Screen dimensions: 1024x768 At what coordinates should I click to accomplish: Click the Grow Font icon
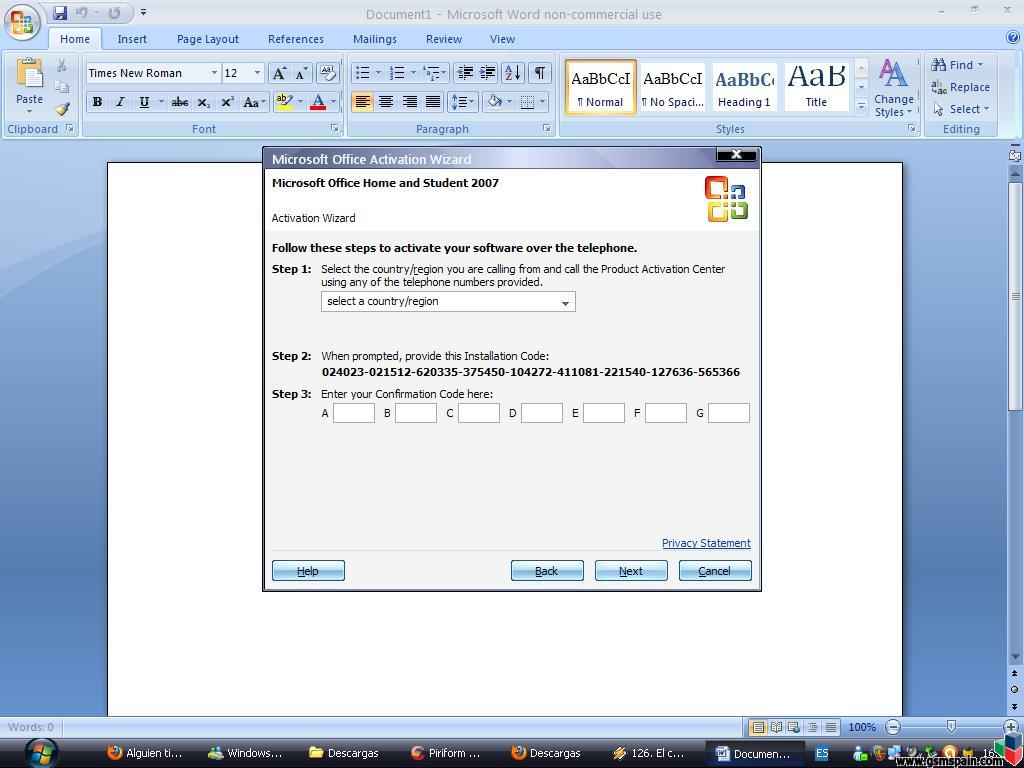tap(279, 73)
